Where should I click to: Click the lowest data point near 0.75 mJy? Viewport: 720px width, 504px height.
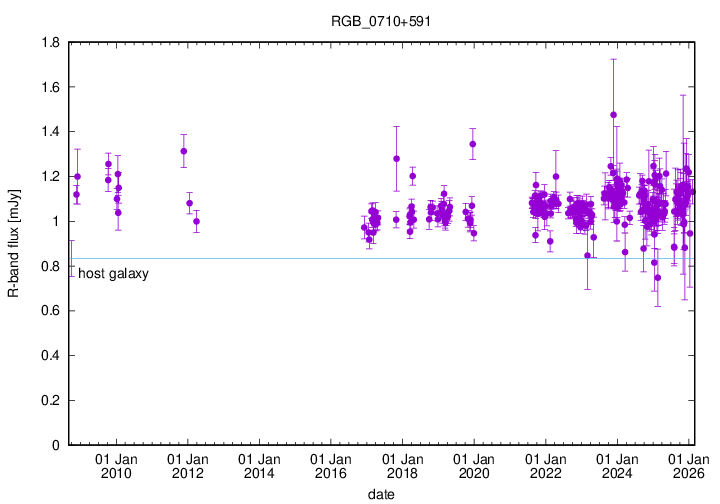tap(657, 278)
